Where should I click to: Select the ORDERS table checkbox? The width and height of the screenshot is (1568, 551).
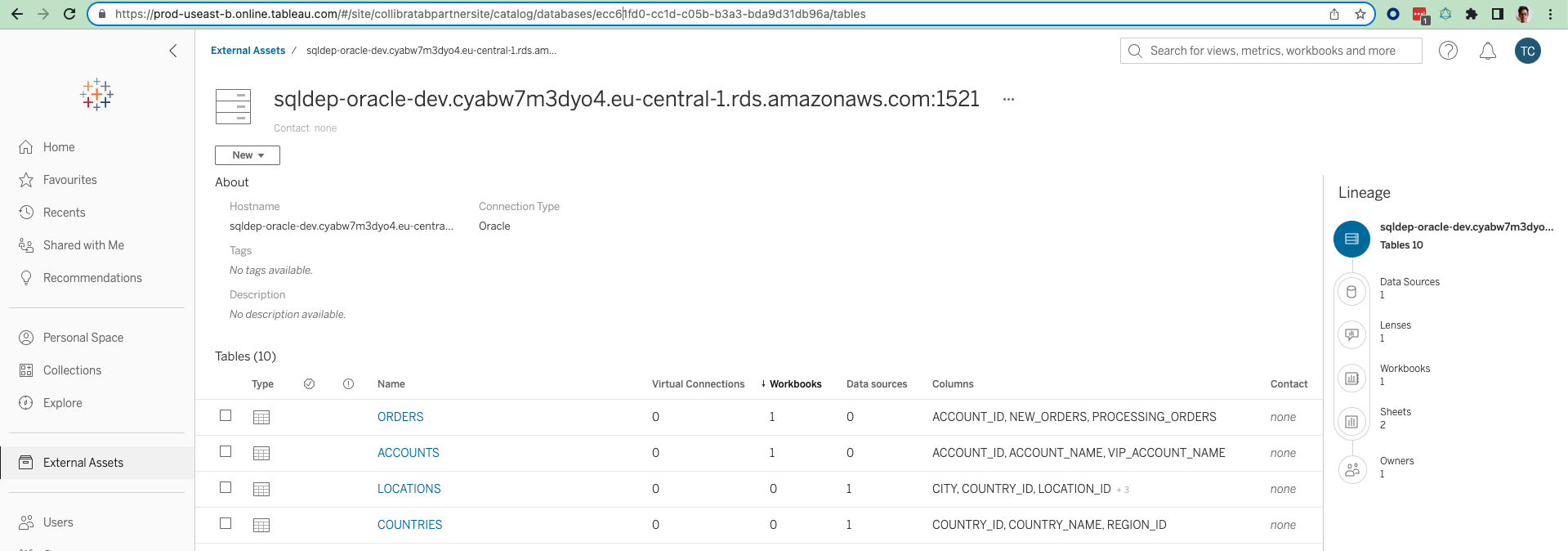pyautogui.click(x=226, y=416)
